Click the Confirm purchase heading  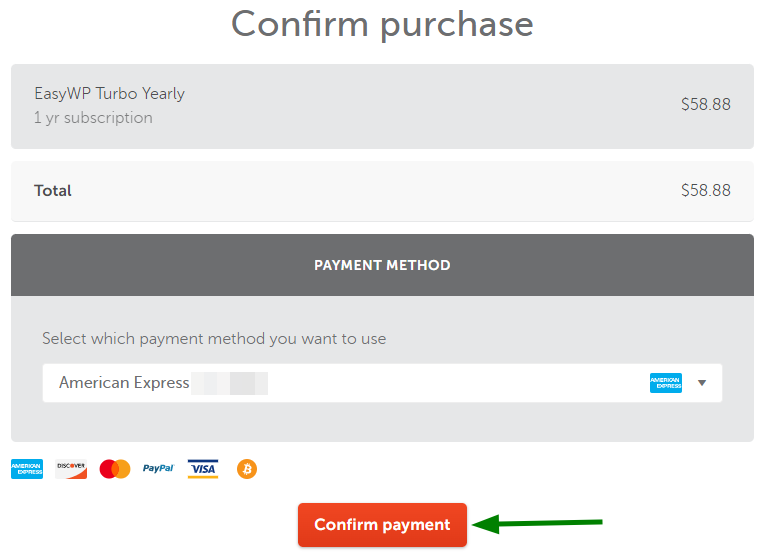pos(382,24)
